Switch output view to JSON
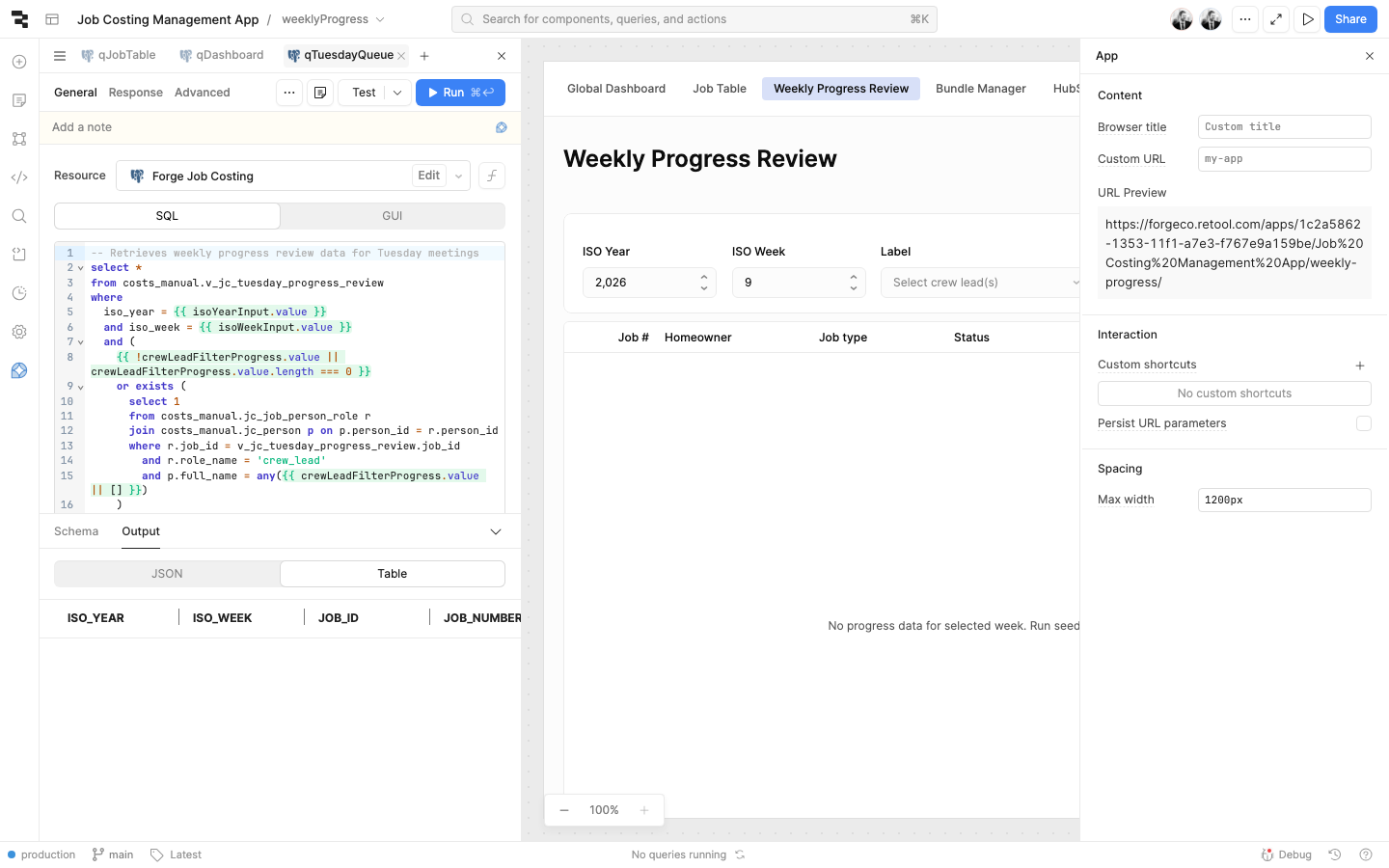Viewport: 1389px width, 868px height. (167, 574)
